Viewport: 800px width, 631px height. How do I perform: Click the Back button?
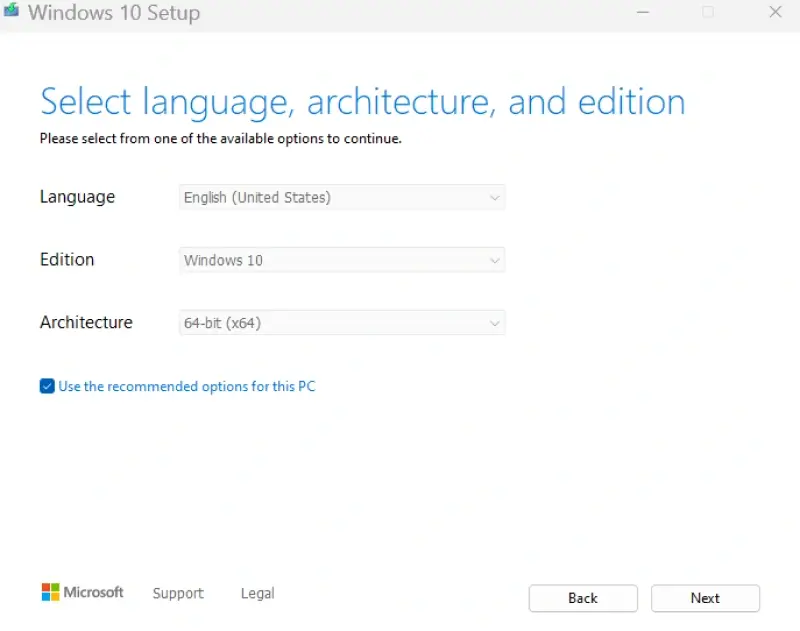click(x=583, y=598)
